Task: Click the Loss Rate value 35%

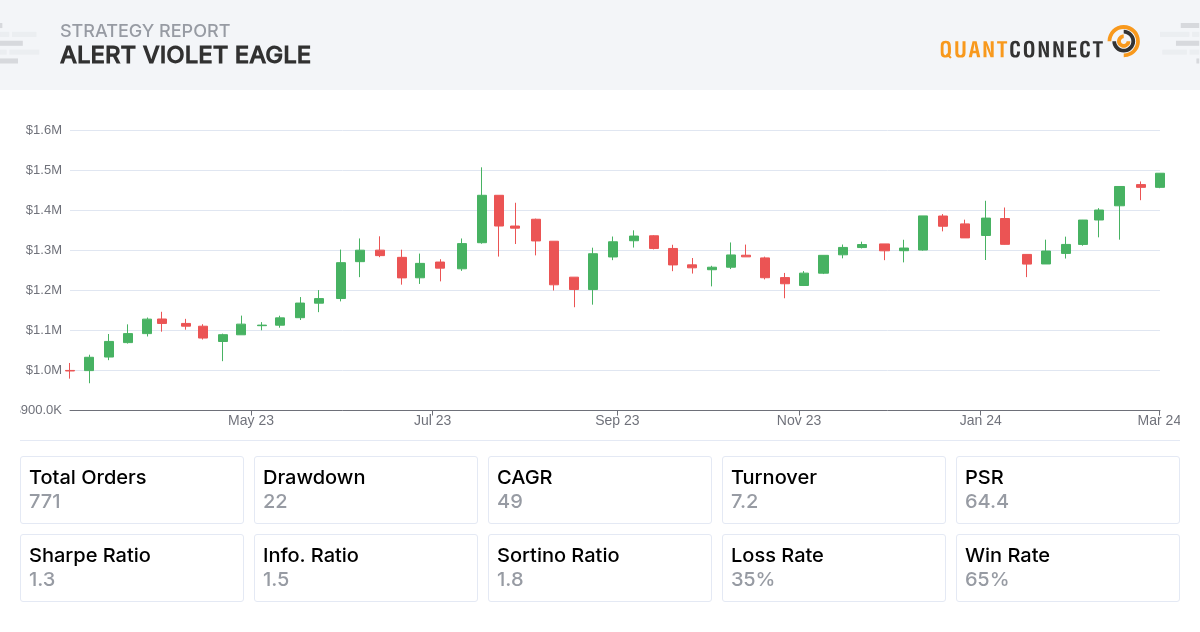Action: pos(753,579)
